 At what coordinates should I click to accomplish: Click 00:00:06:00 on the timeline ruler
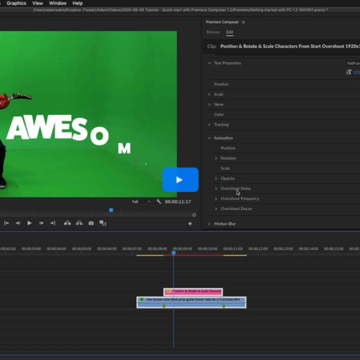107,249
